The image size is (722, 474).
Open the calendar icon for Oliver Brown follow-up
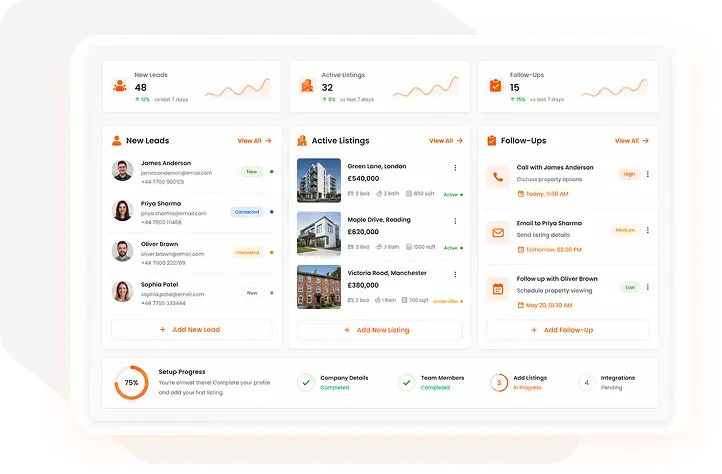[x=498, y=289]
